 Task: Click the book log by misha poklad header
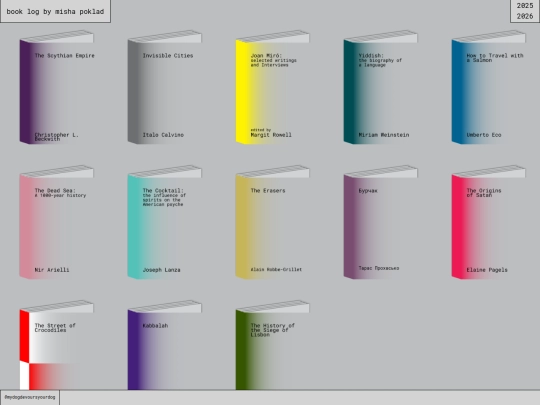coord(55,11)
